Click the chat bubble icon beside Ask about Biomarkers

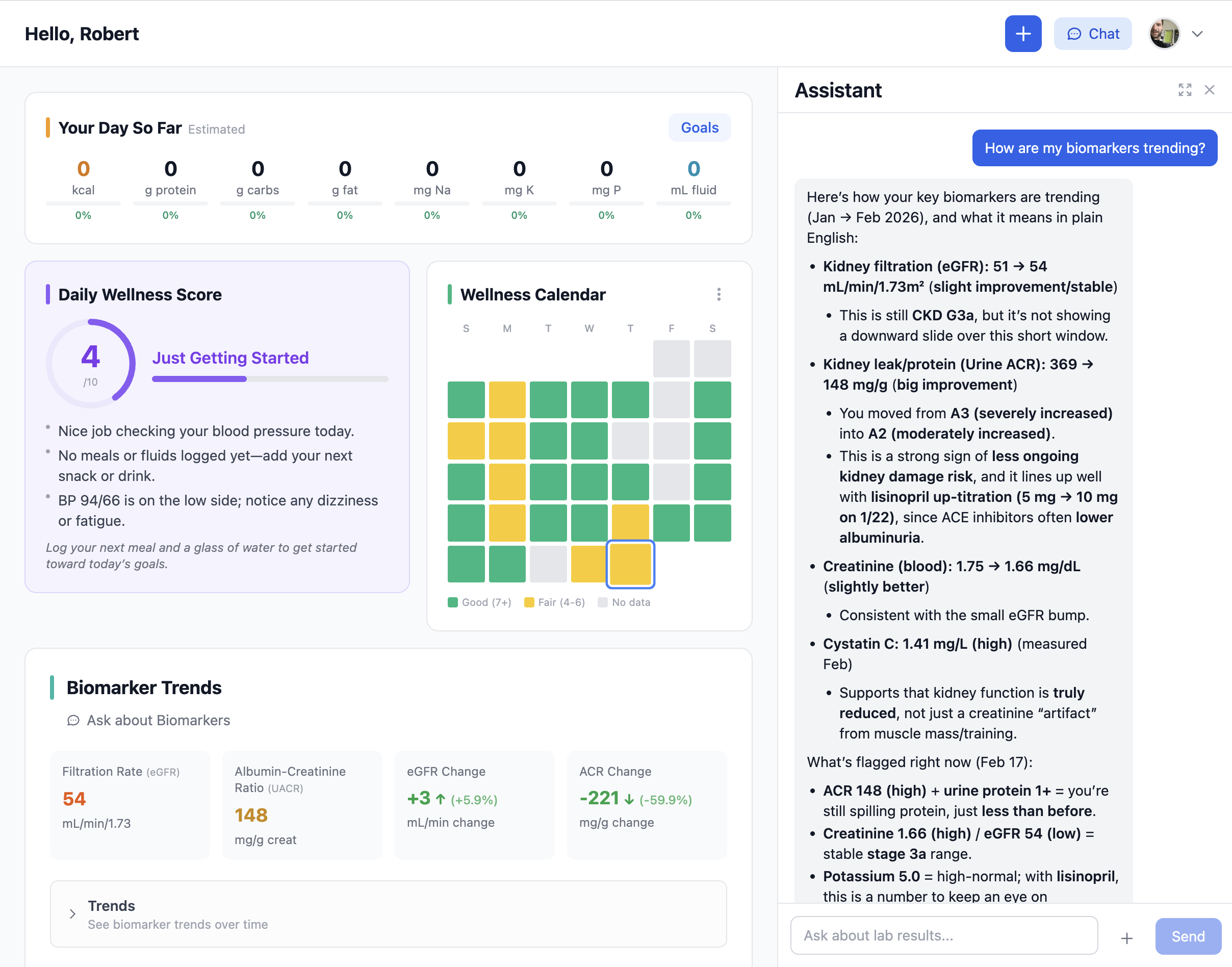(73, 720)
